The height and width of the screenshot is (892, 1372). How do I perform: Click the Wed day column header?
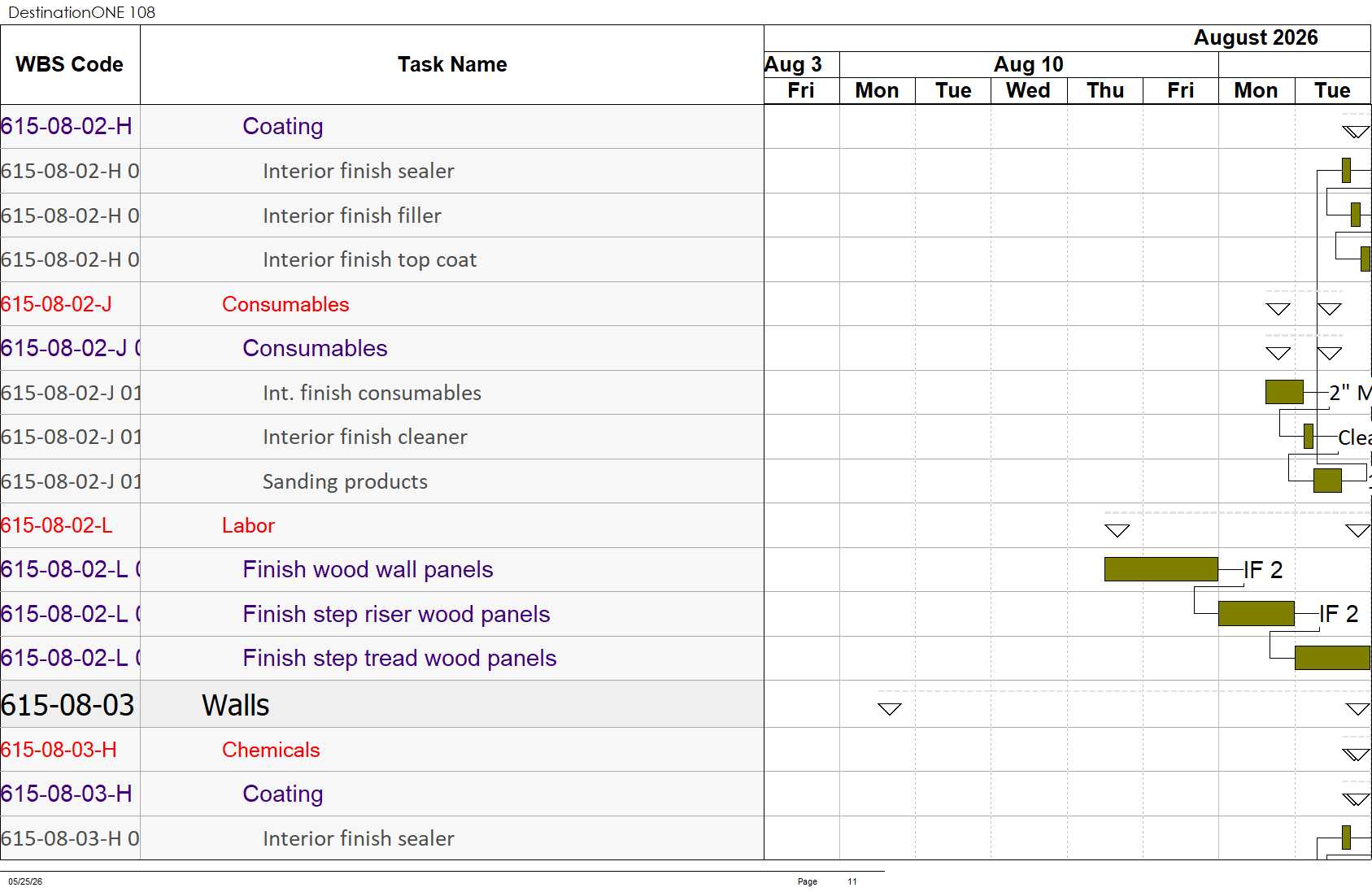tap(1029, 90)
